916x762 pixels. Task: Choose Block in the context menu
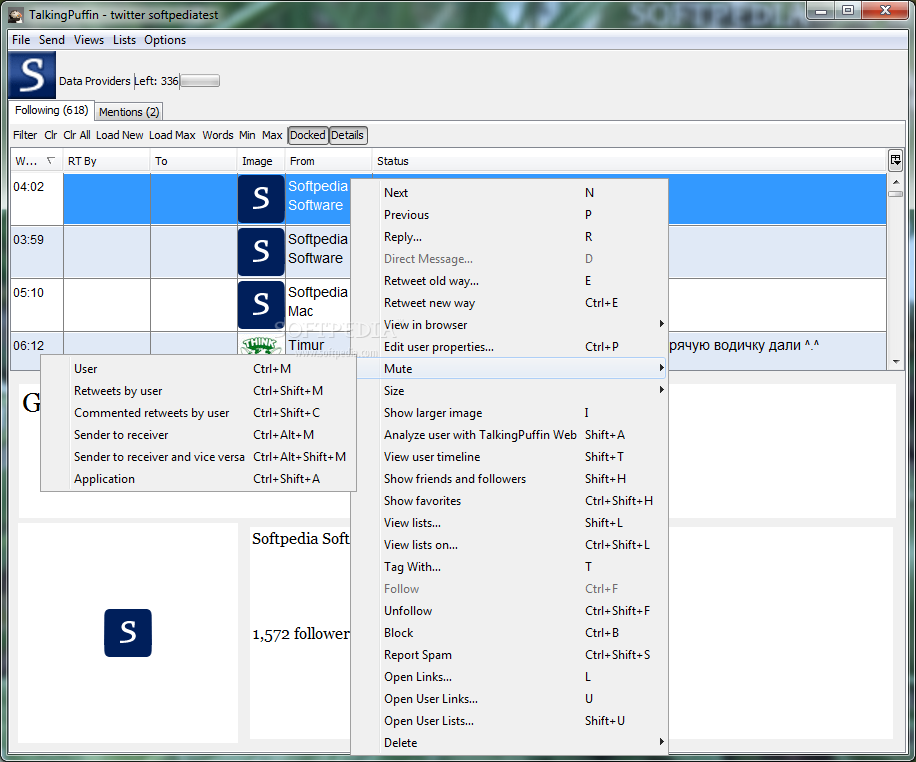(x=509, y=633)
